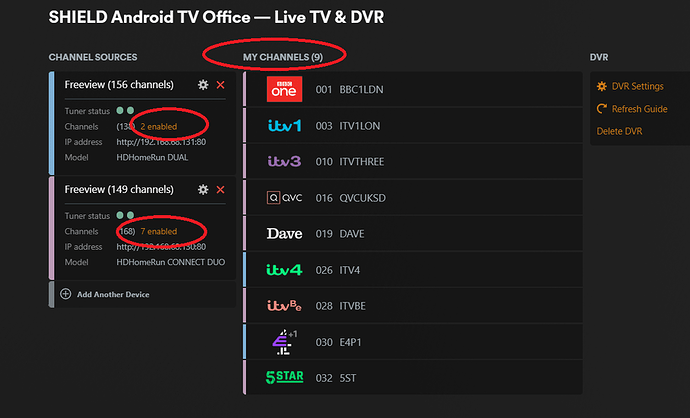The height and width of the screenshot is (418, 690).
Task: Click the Dave channel logo
Action: (284, 234)
